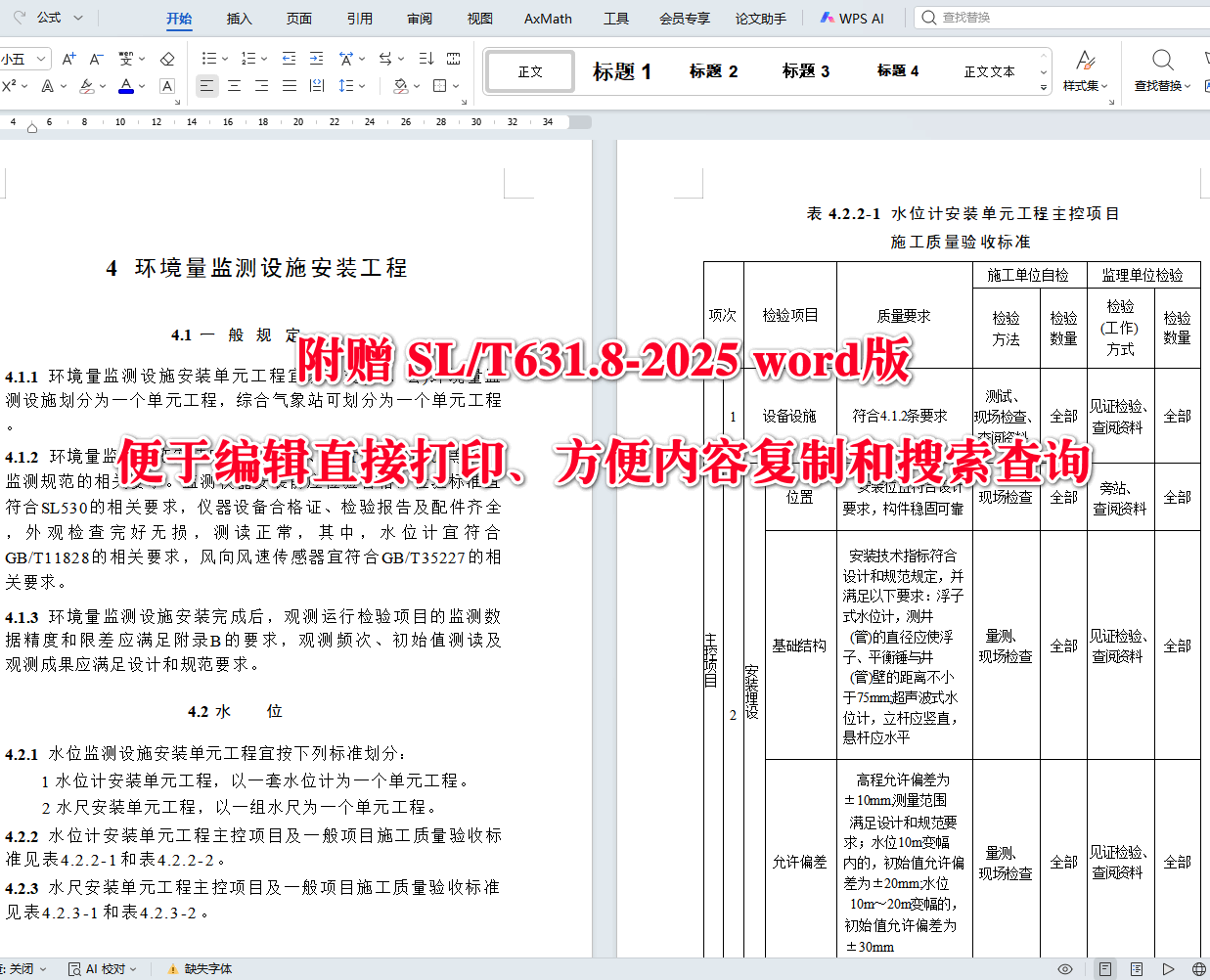The image size is (1210, 980).
Task: Open paragraph dialog launcher arrow
Action: [x=462, y=101]
